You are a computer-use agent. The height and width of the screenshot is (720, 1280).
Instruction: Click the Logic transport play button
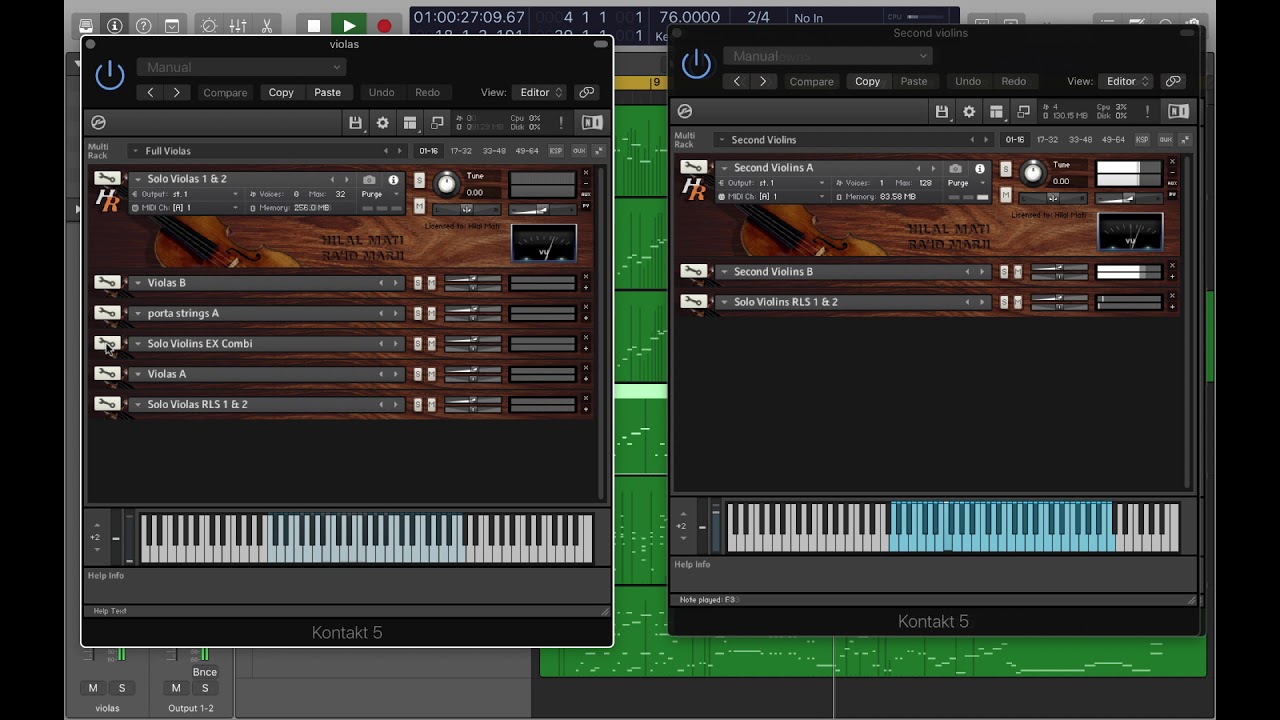(x=348, y=26)
